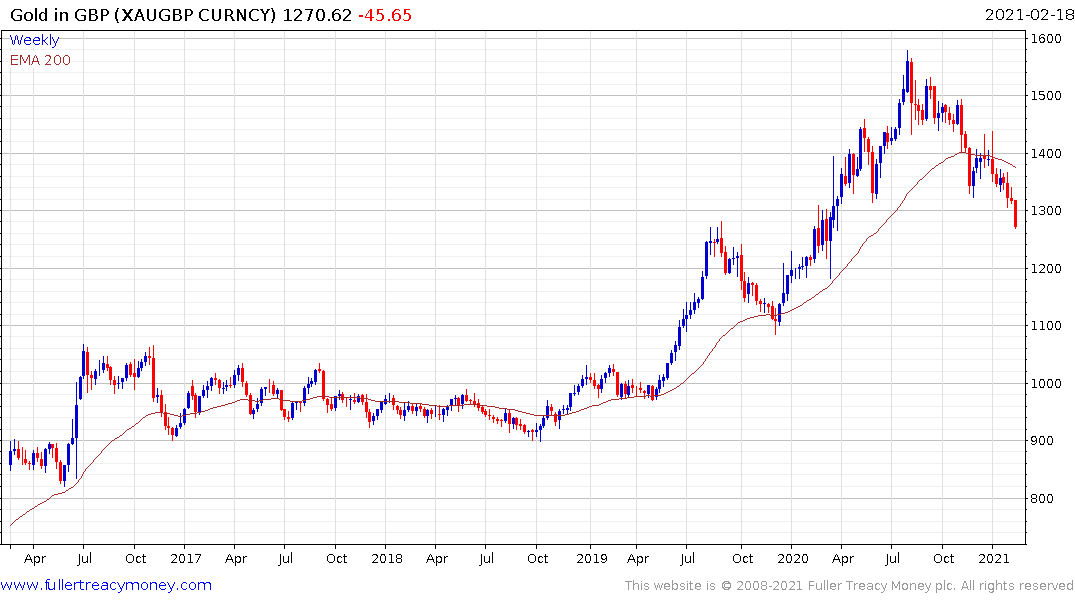1075x600 pixels.
Task: Click the 1200 price axis label
Action: click(x=1046, y=268)
